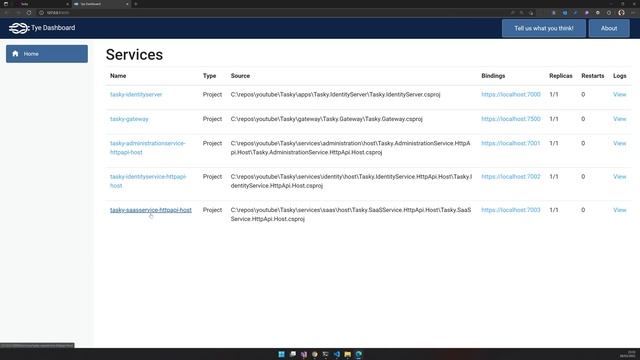Open tasky-saasservice-httpapi-host service
Screen dimensions: 640x360
[151, 210]
